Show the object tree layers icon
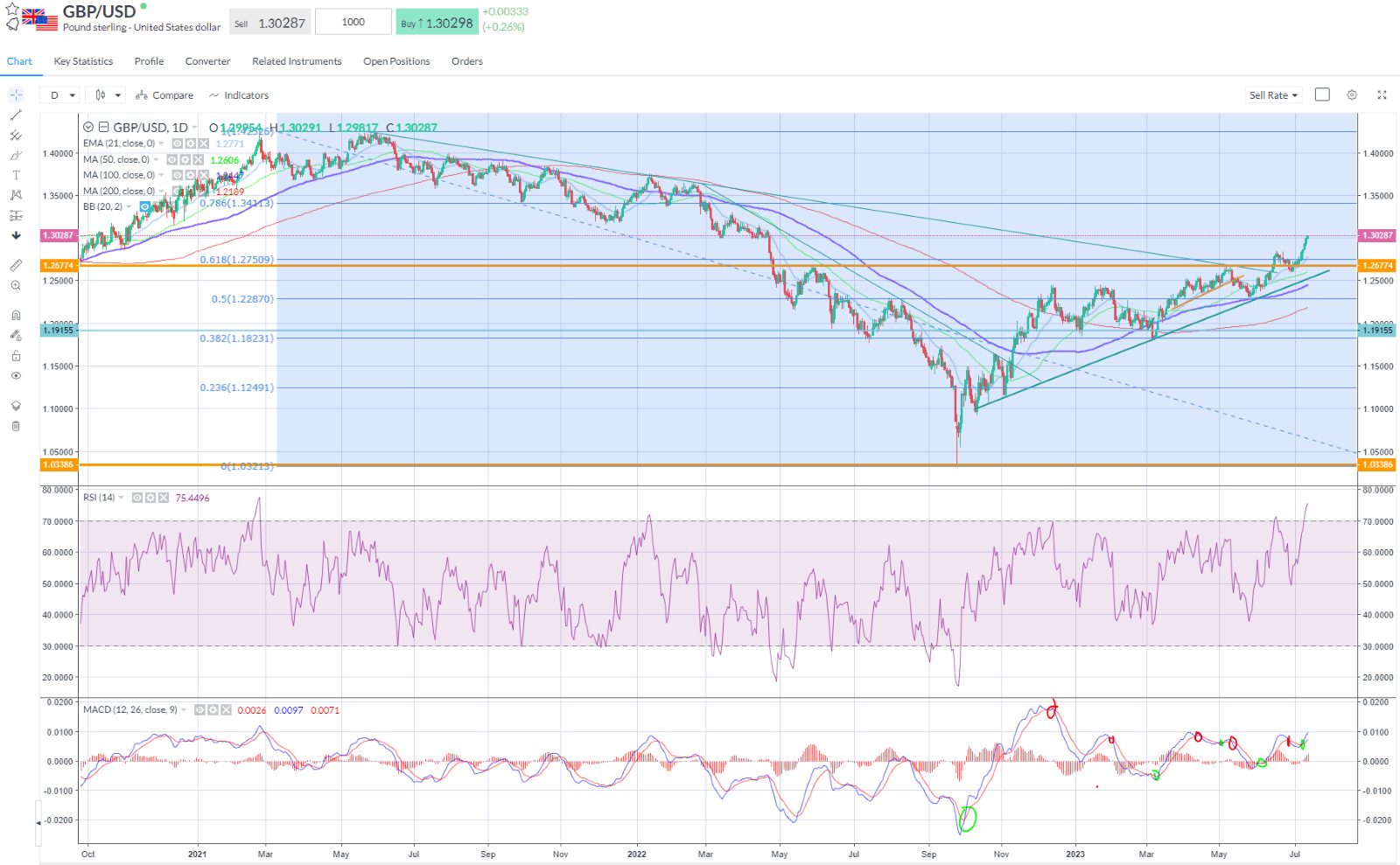 coord(16,406)
